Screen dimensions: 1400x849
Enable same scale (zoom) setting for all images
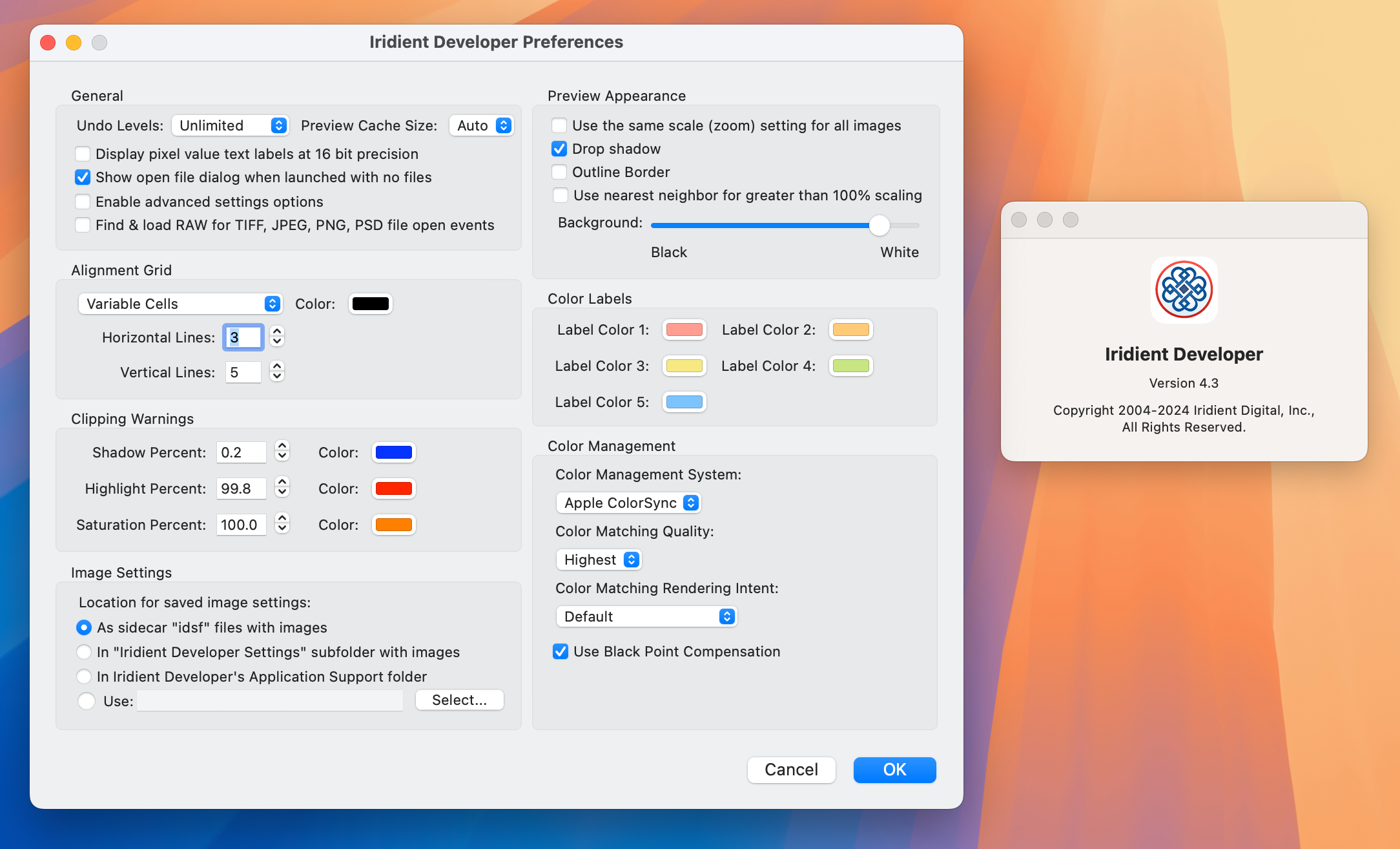pyautogui.click(x=559, y=125)
